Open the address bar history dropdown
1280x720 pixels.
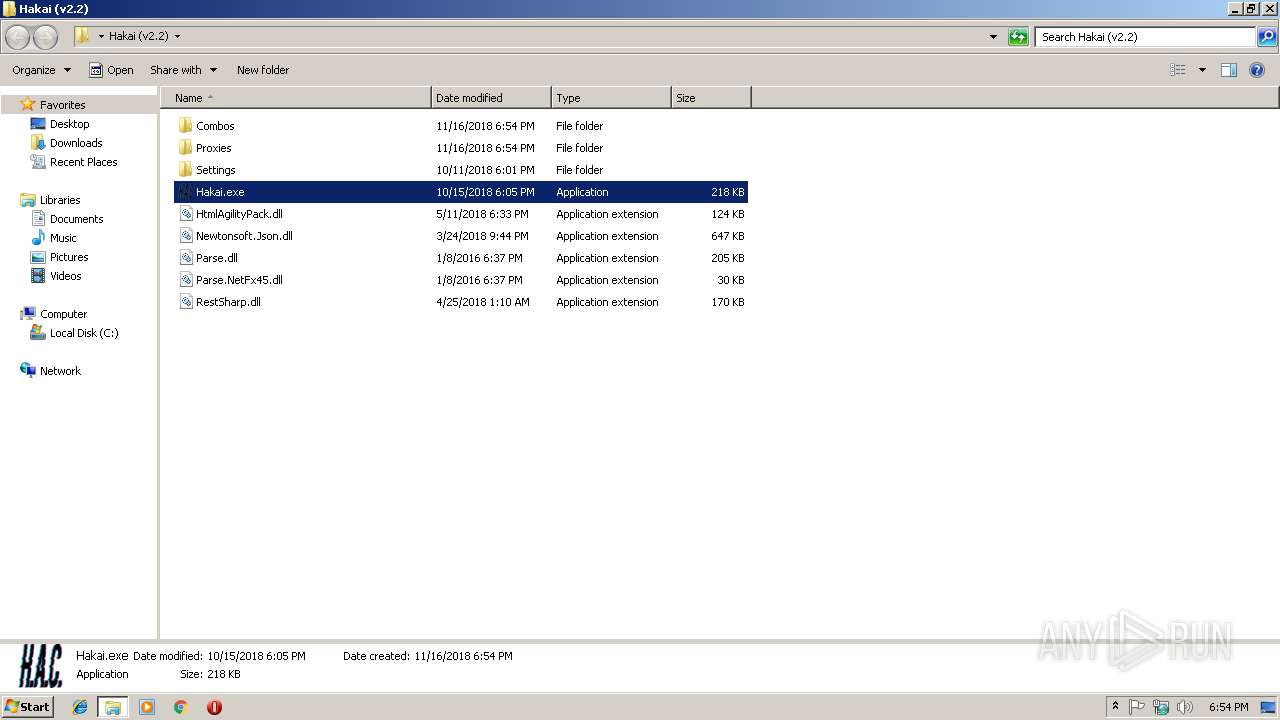point(993,37)
